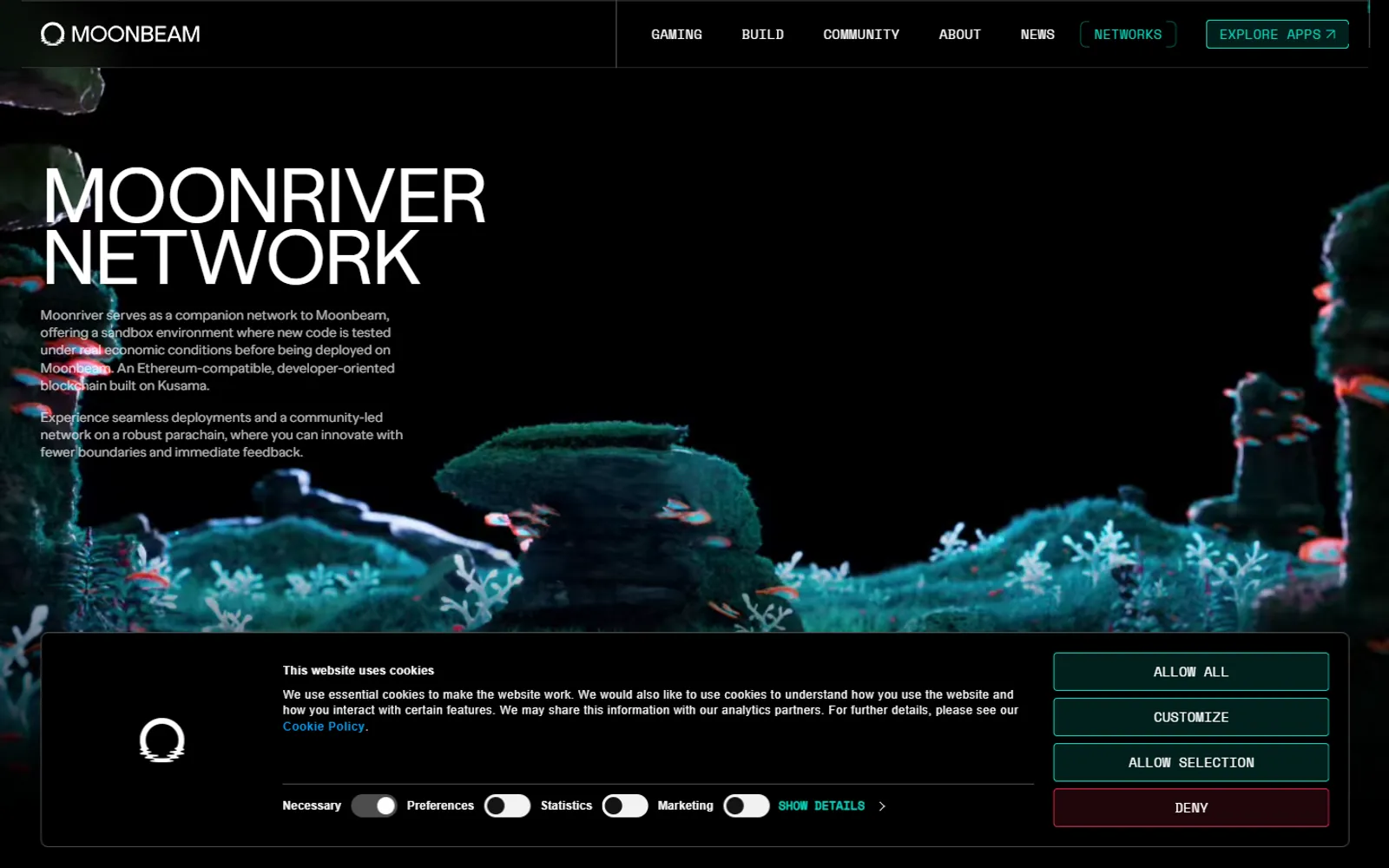Click the Allow All cookies button

[x=1191, y=672]
